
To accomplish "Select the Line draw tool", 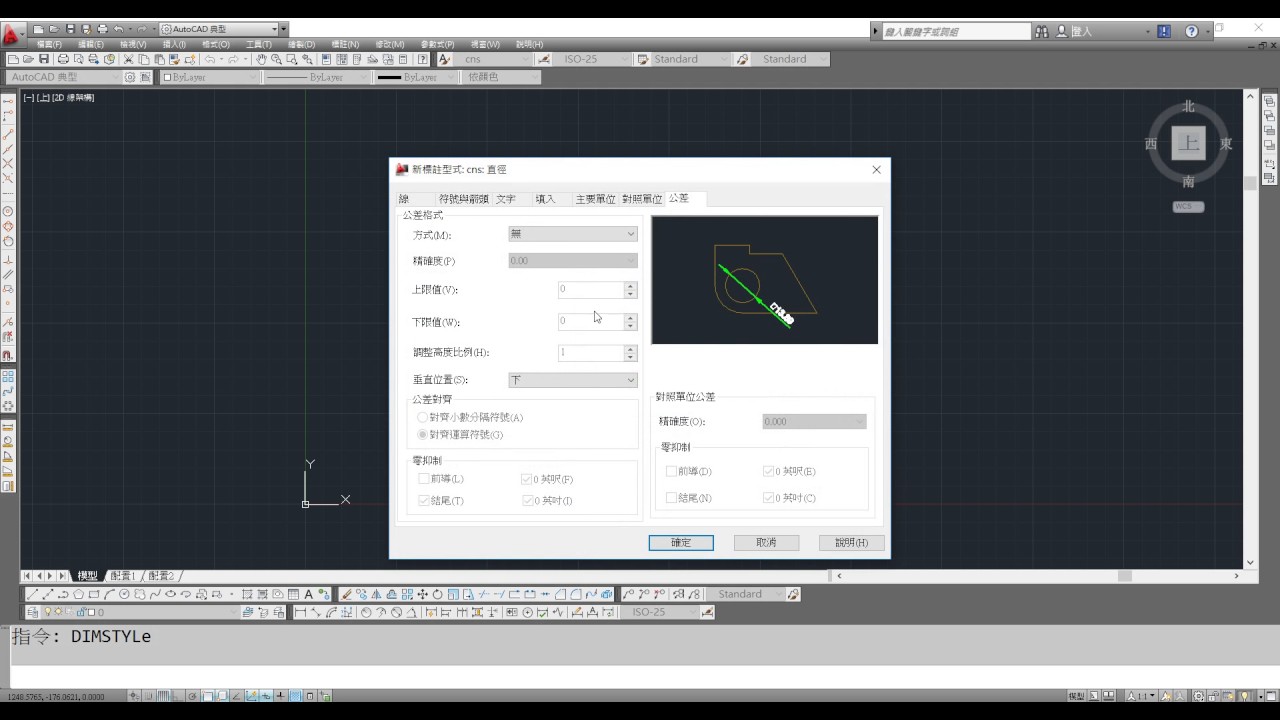I will tap(33, 594).
